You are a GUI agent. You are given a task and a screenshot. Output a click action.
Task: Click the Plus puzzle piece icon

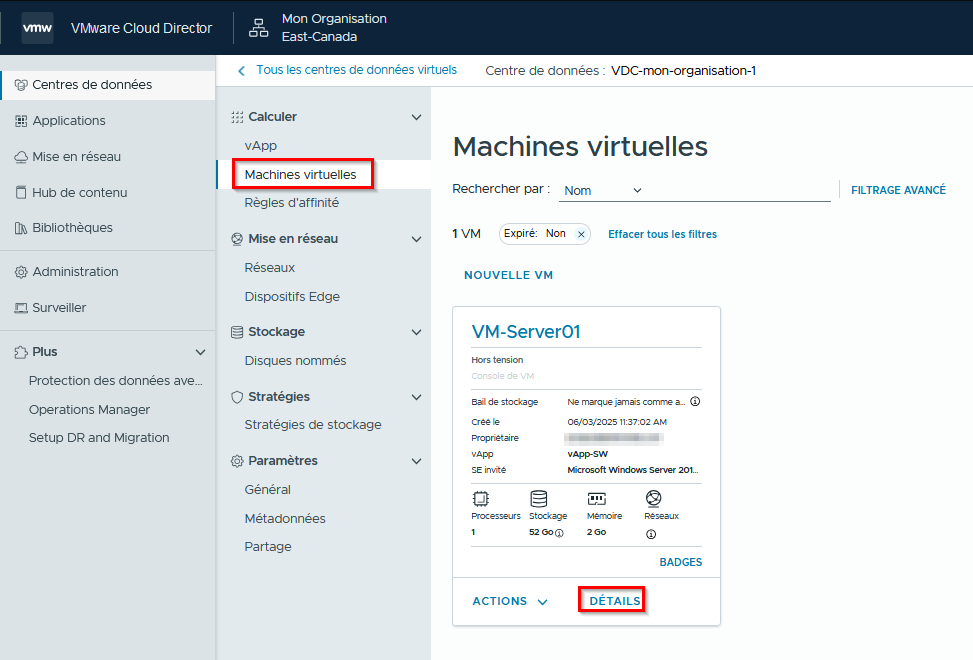[x=21, y=352]
